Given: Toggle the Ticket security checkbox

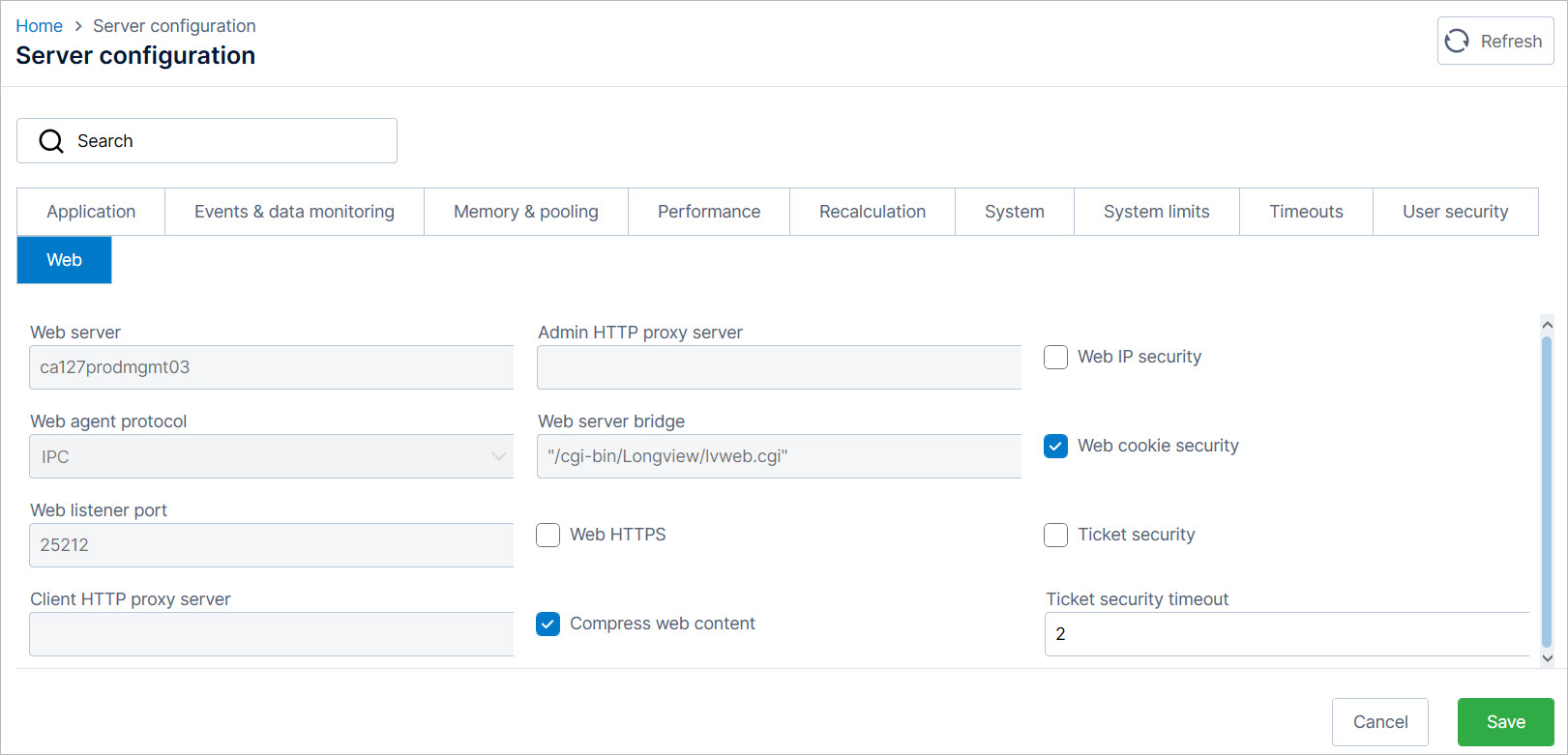Looking at the screenshot, I should tap(1056, 535).
